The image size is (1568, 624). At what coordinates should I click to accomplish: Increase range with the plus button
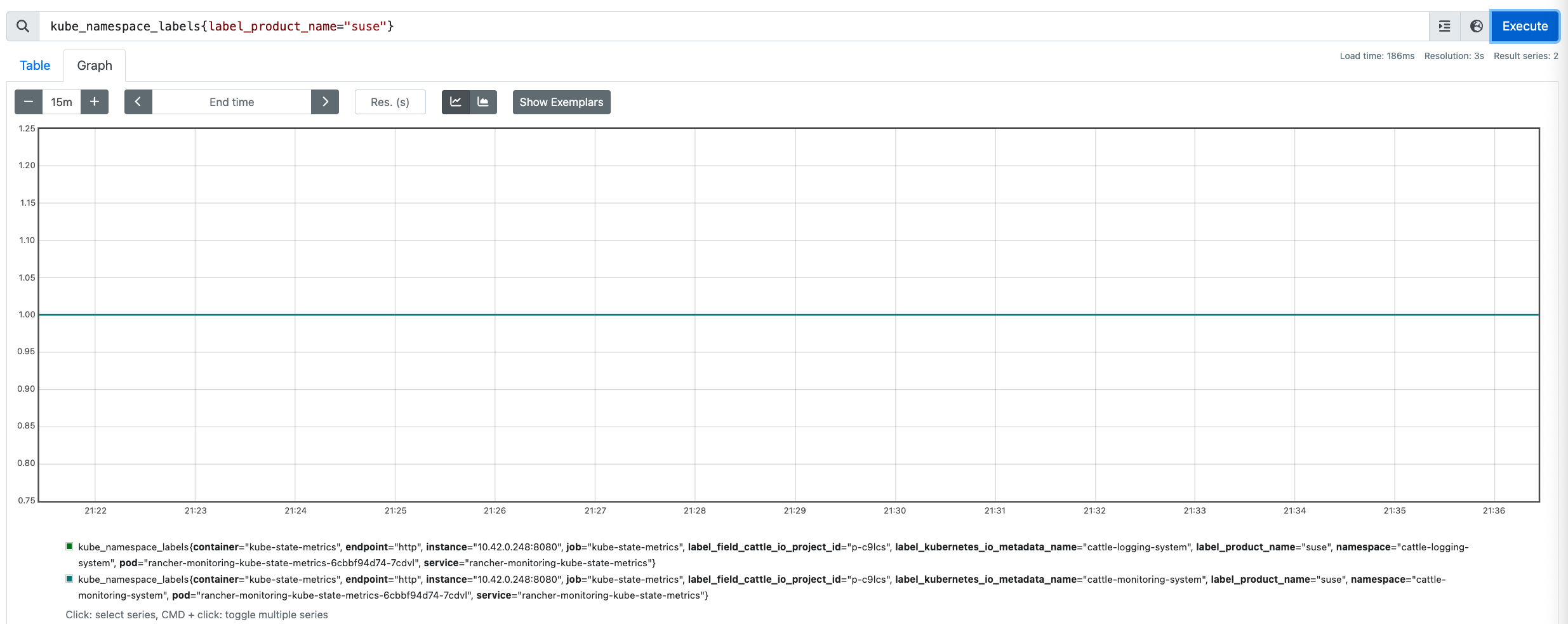click(x=95, y=102)
